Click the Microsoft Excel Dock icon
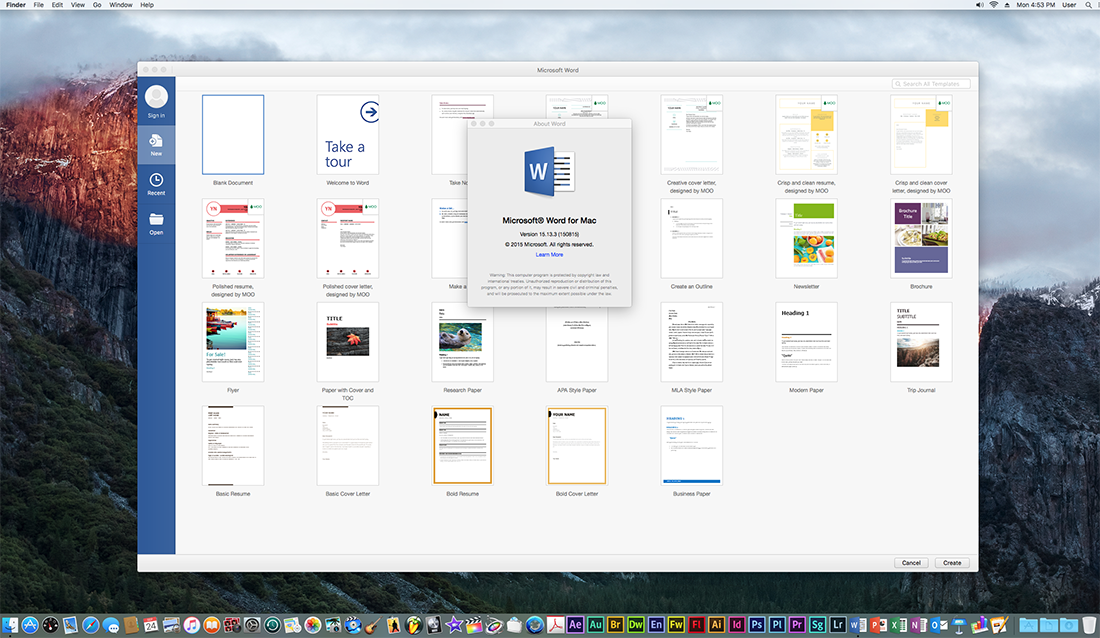 tap(898, 625)
